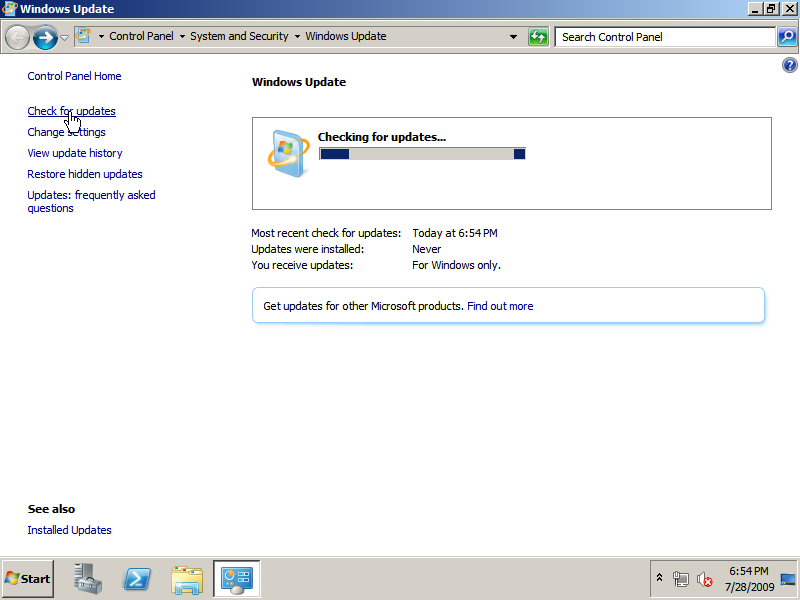This screenshot has width=800, height=600.
Task: Click the blue search magnifier button
Action: coord(787,37)
